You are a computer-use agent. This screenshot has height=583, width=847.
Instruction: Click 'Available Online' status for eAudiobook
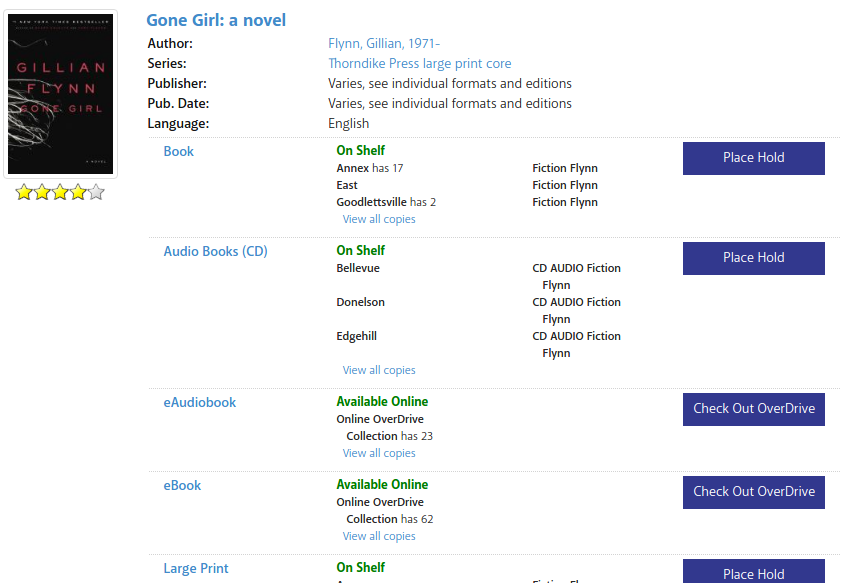coord(382,401)
